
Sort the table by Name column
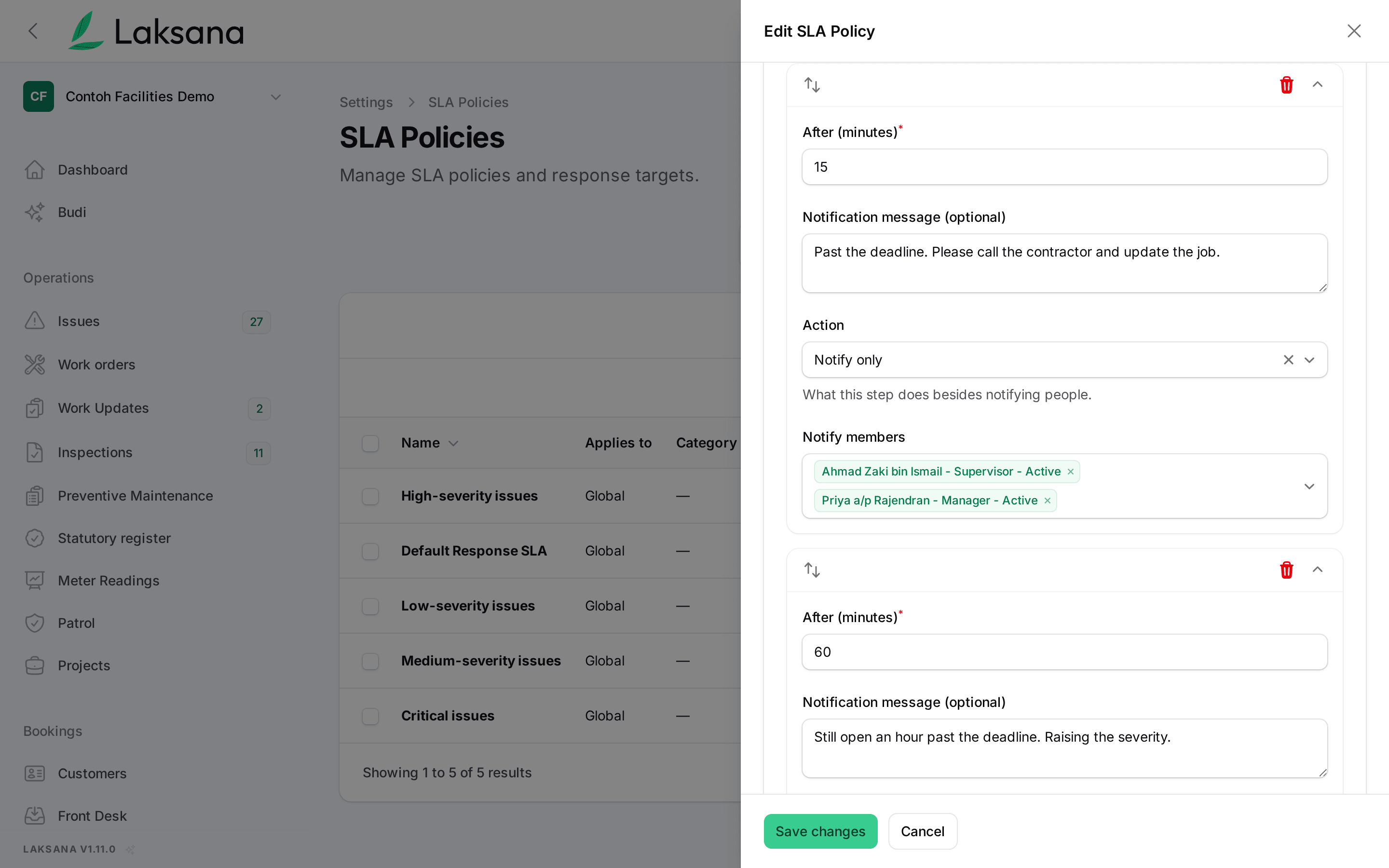click(x=429, y=443)
